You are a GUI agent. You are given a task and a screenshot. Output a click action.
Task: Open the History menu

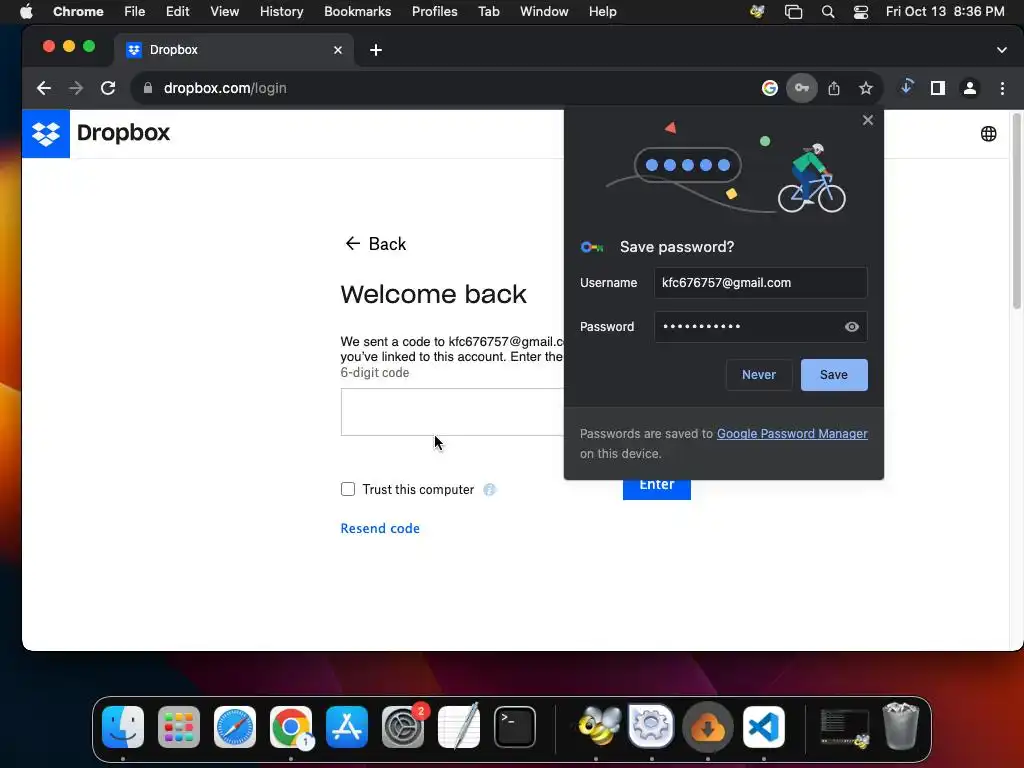pyautogui.click(x=281, y=12)
